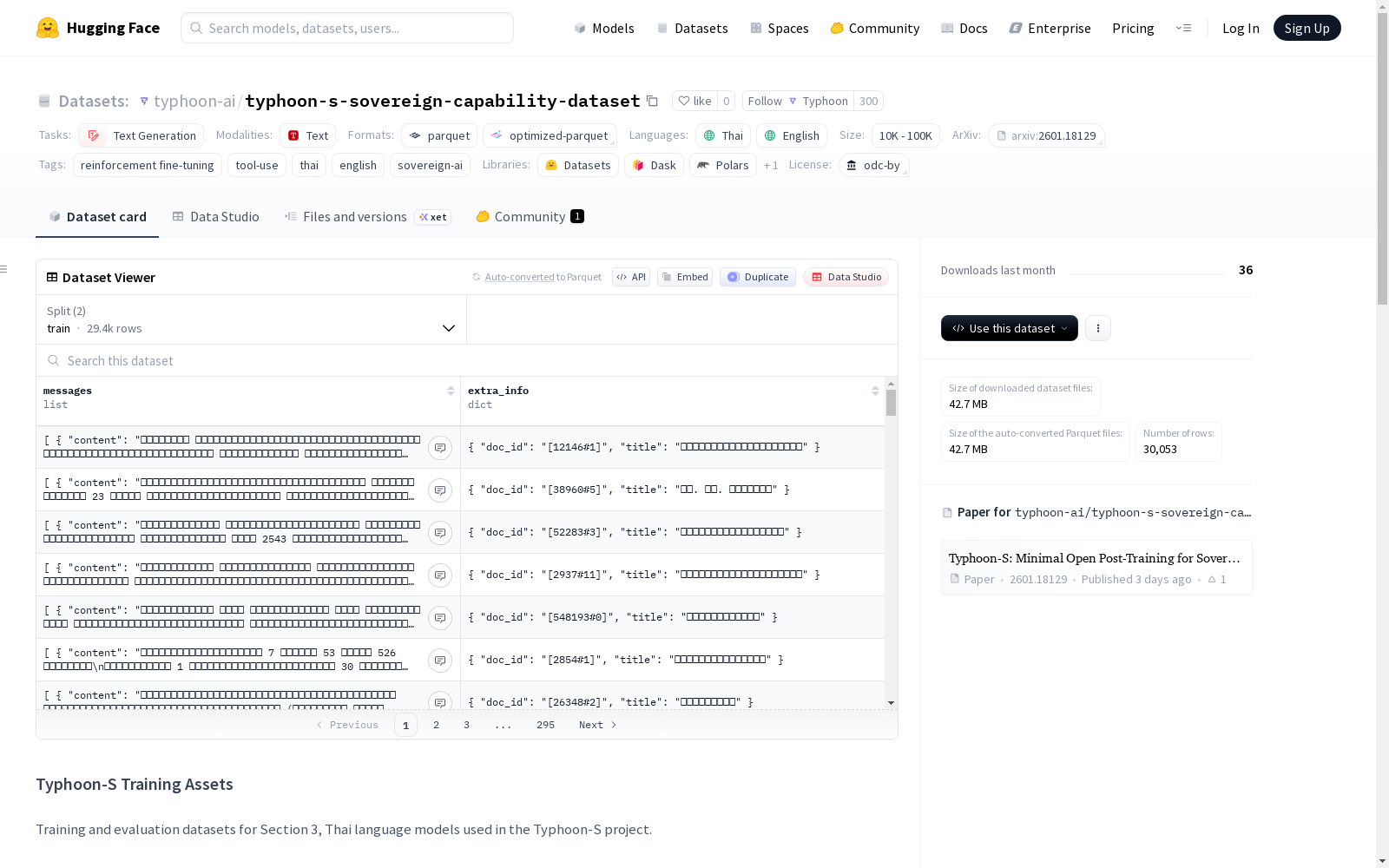This screenshot has height=868, width=1389.
Task: Open the Typhoon-S paper card
Action: tap(1096, 568)
